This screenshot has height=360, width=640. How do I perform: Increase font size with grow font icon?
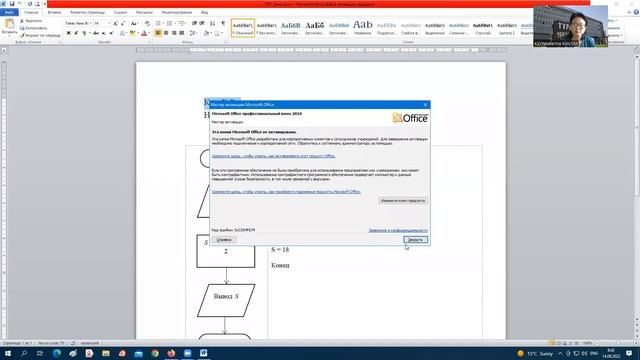(x=116, y=24)
